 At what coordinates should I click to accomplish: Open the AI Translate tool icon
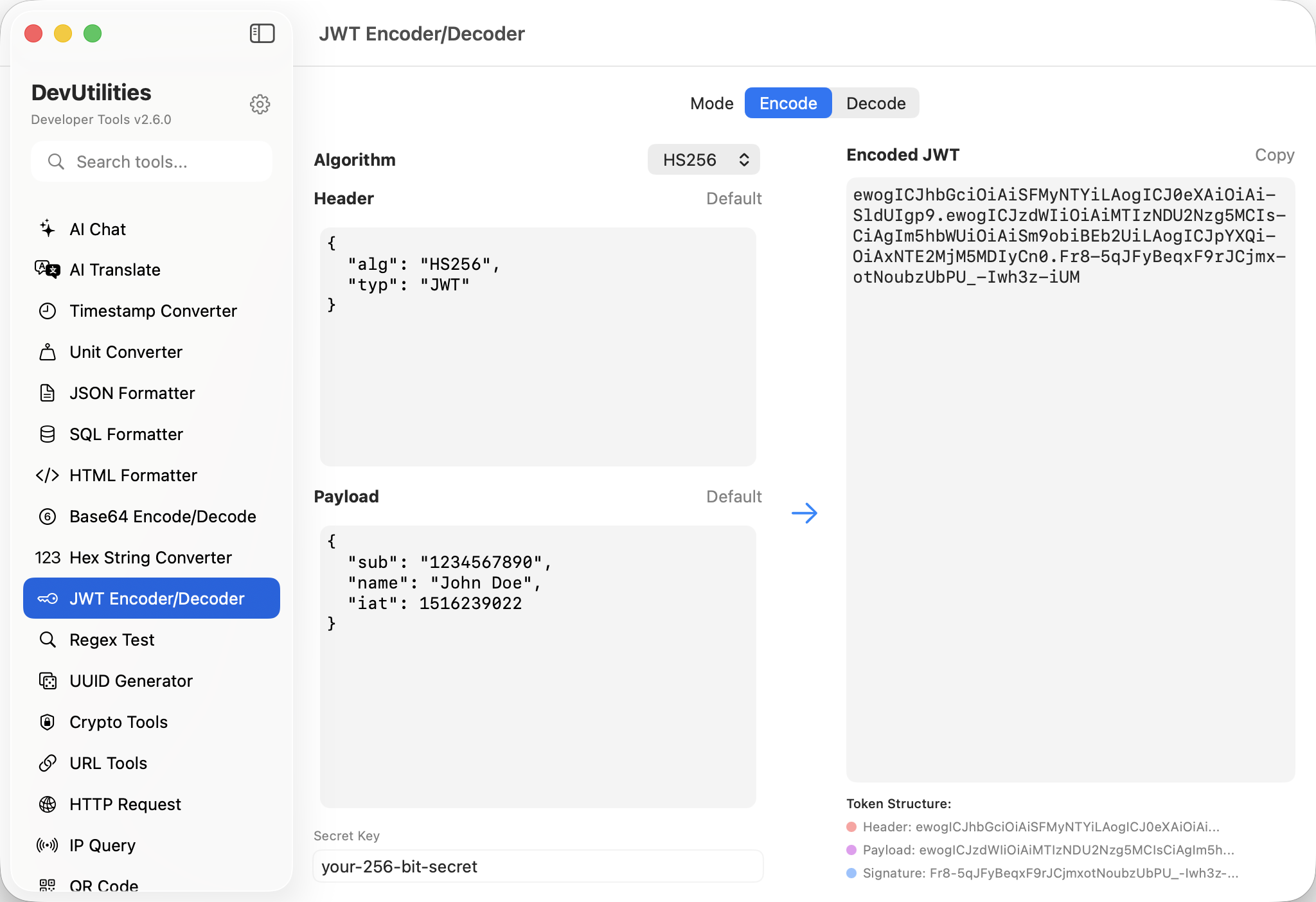click(x=48, y=270)
